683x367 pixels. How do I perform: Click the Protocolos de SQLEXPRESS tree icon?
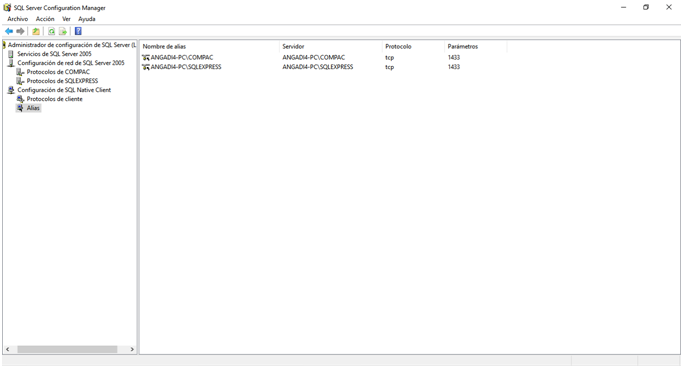point(20,81)
